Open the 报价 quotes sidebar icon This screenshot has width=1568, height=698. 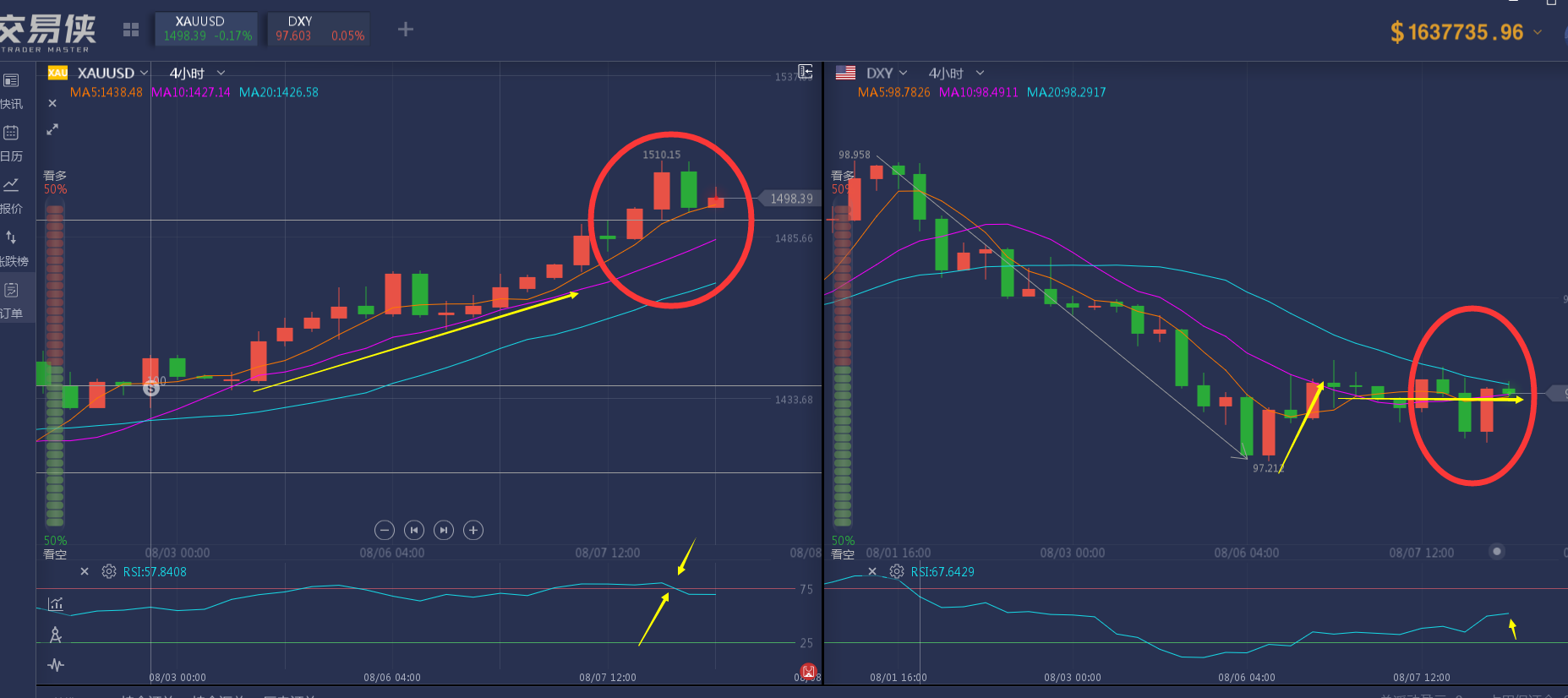[x=11, y=185]
